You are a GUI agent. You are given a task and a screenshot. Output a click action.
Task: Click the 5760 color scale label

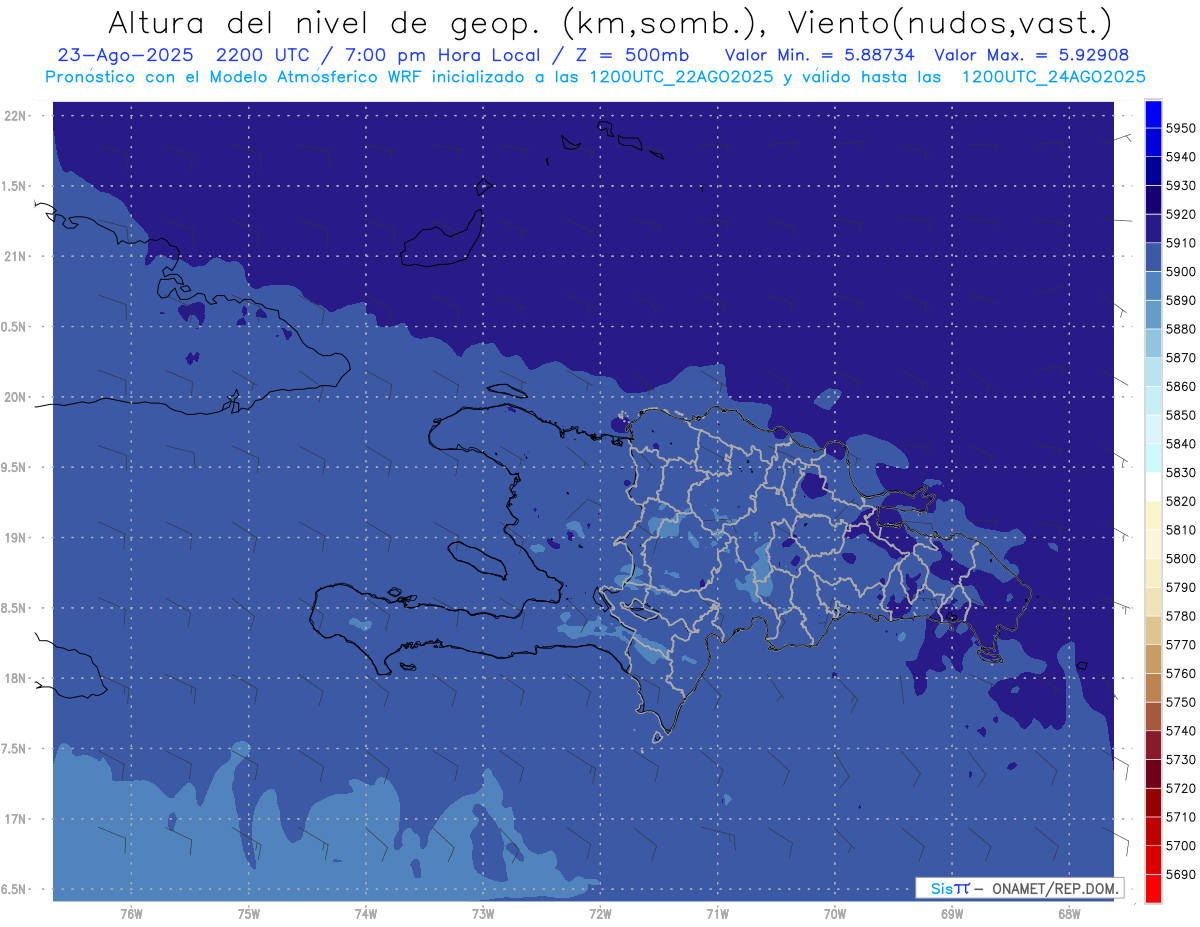(1181, 673)
